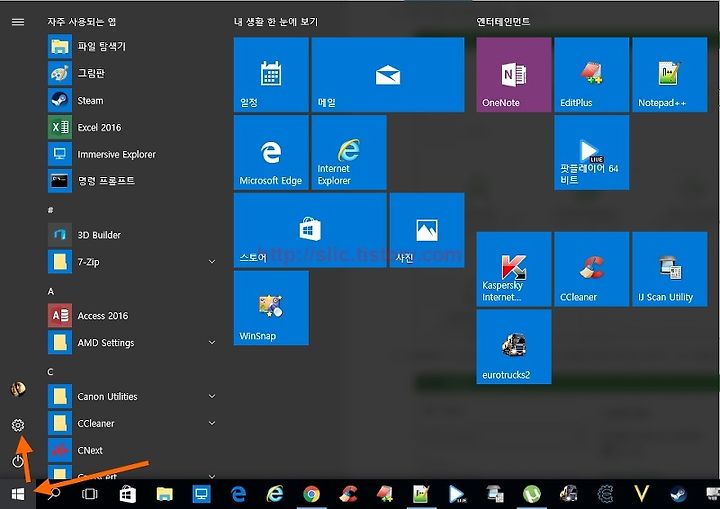Open Euro Truck icon on the taskbar
The height and width of the screenshot is (509, 720).
[x=568, y=494]
